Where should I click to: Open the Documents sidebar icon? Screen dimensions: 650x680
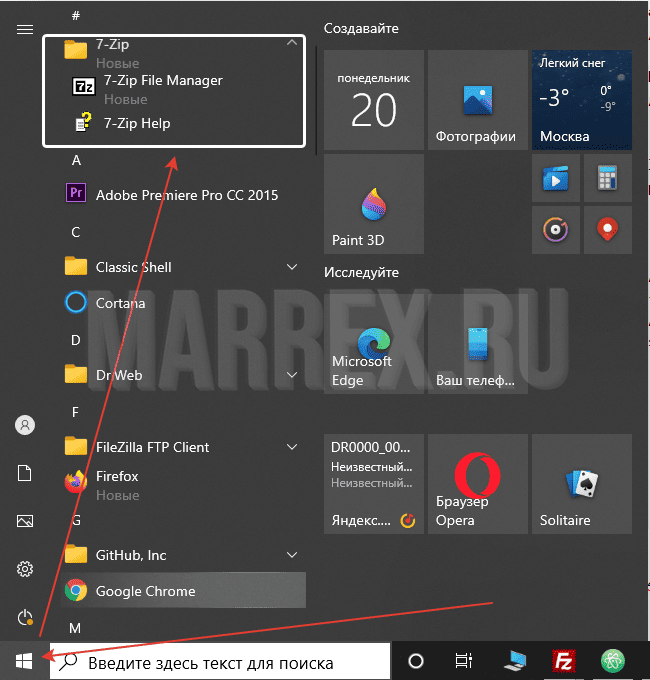click(25, 473)
